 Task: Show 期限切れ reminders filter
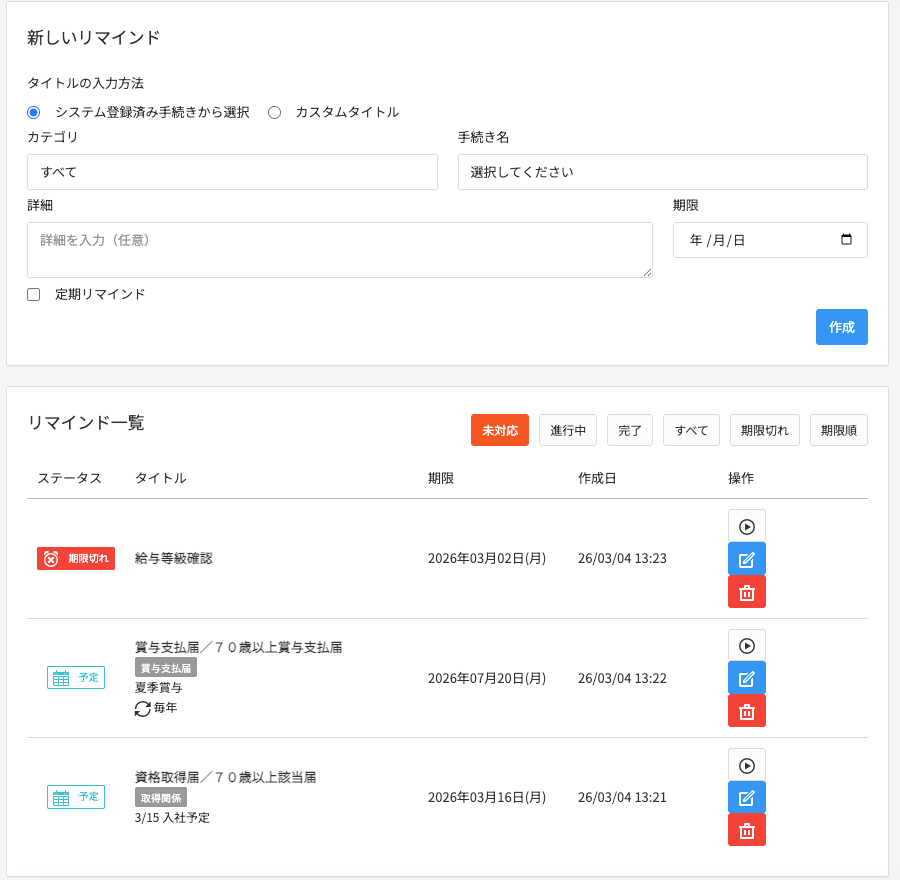click(764, 430)
